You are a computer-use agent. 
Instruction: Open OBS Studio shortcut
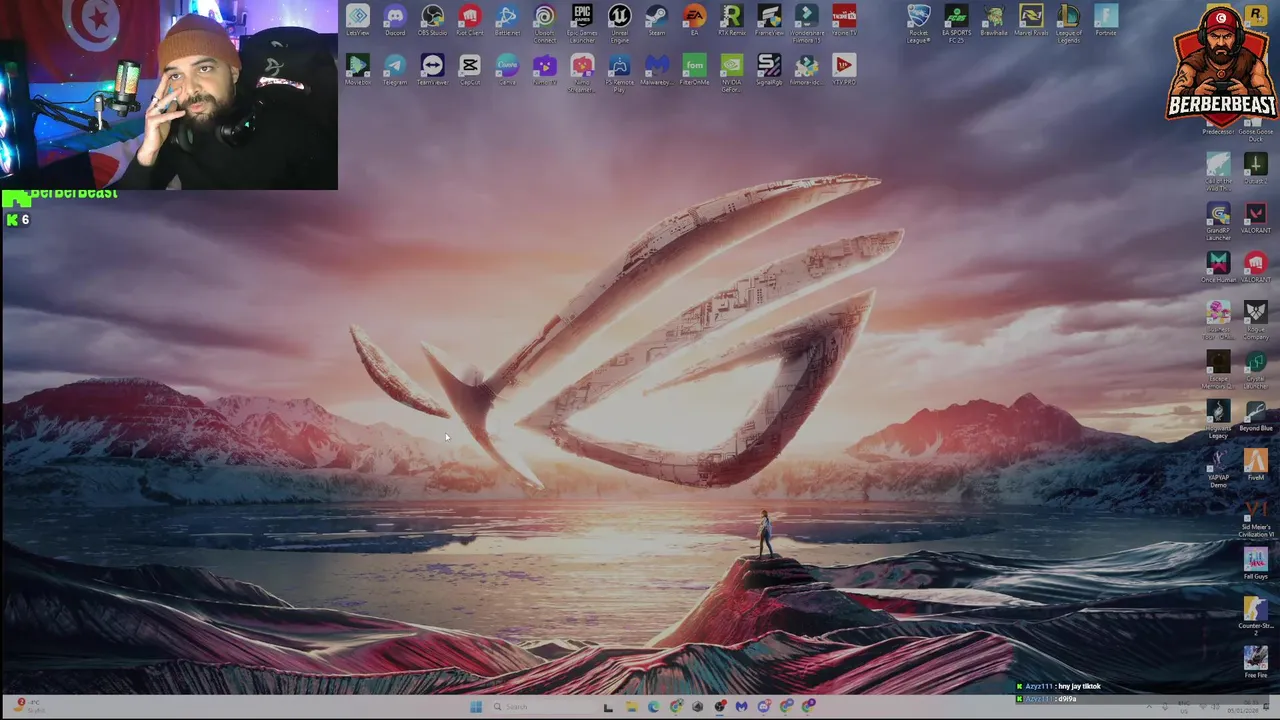[432, 20]
